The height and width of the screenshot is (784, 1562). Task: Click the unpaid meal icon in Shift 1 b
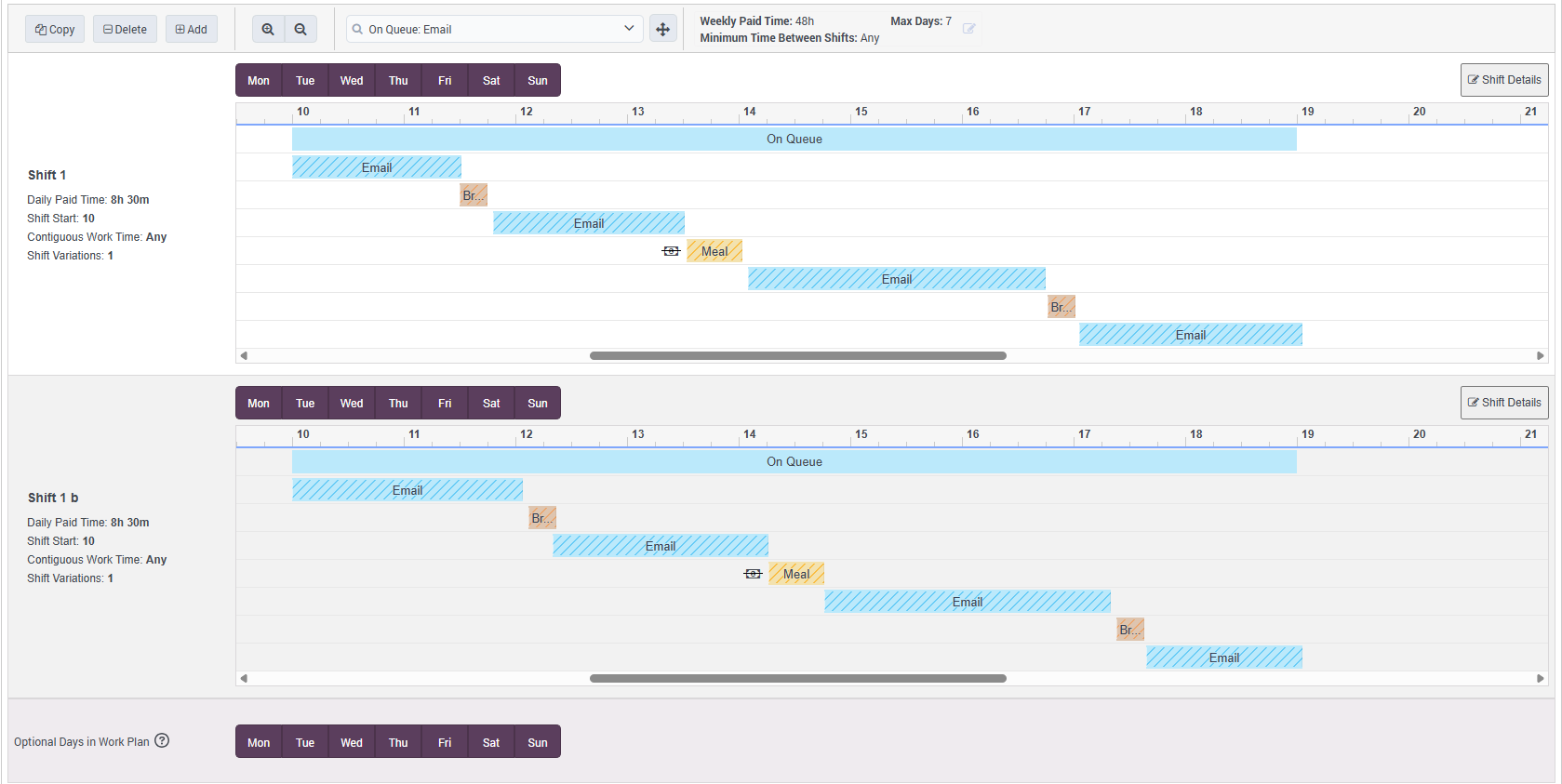tap(753, 574)
